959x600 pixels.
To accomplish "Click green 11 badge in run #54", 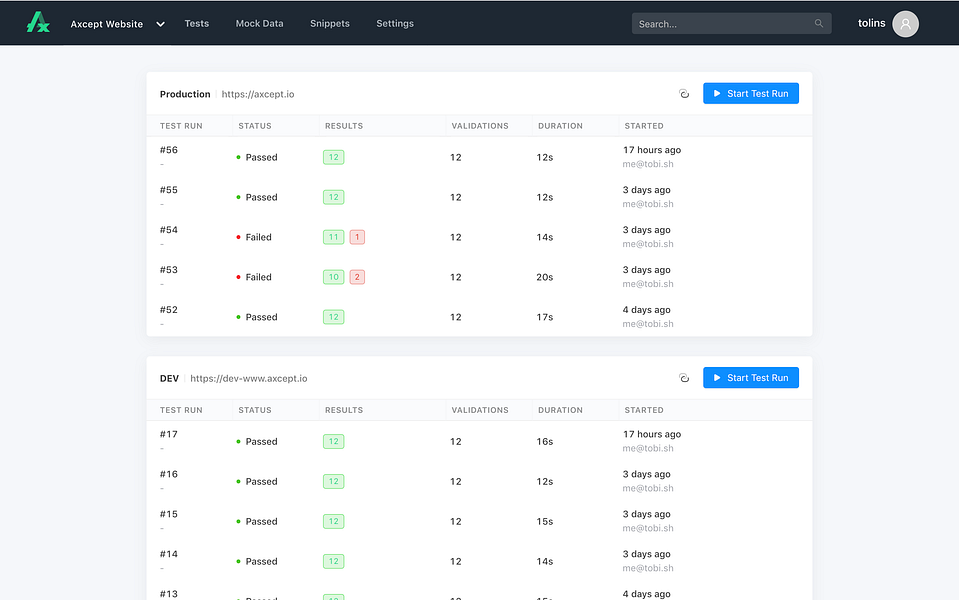I will (333, 237).
